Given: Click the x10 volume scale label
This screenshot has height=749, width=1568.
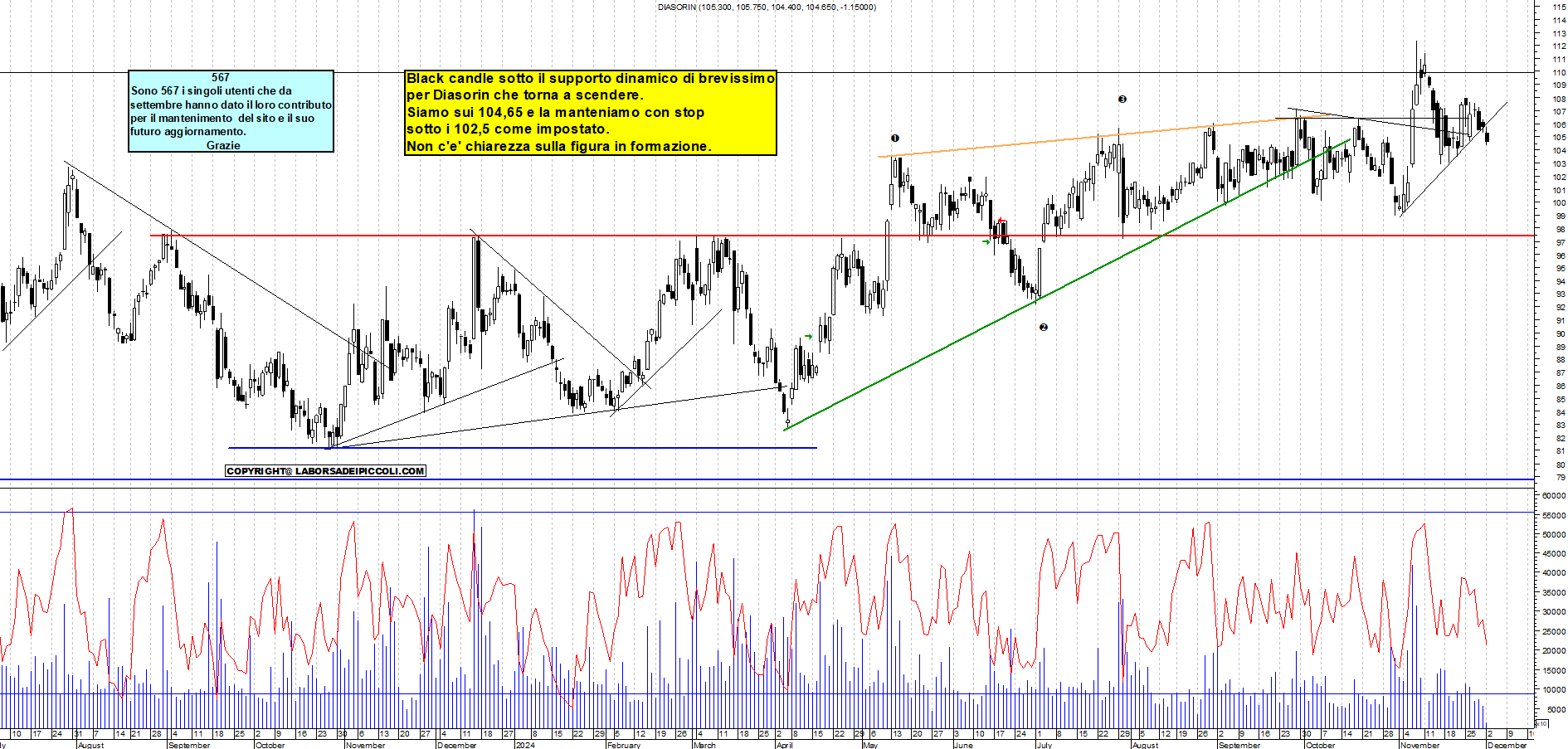Looking at the screenshot, I should [x=1542, y=723].
